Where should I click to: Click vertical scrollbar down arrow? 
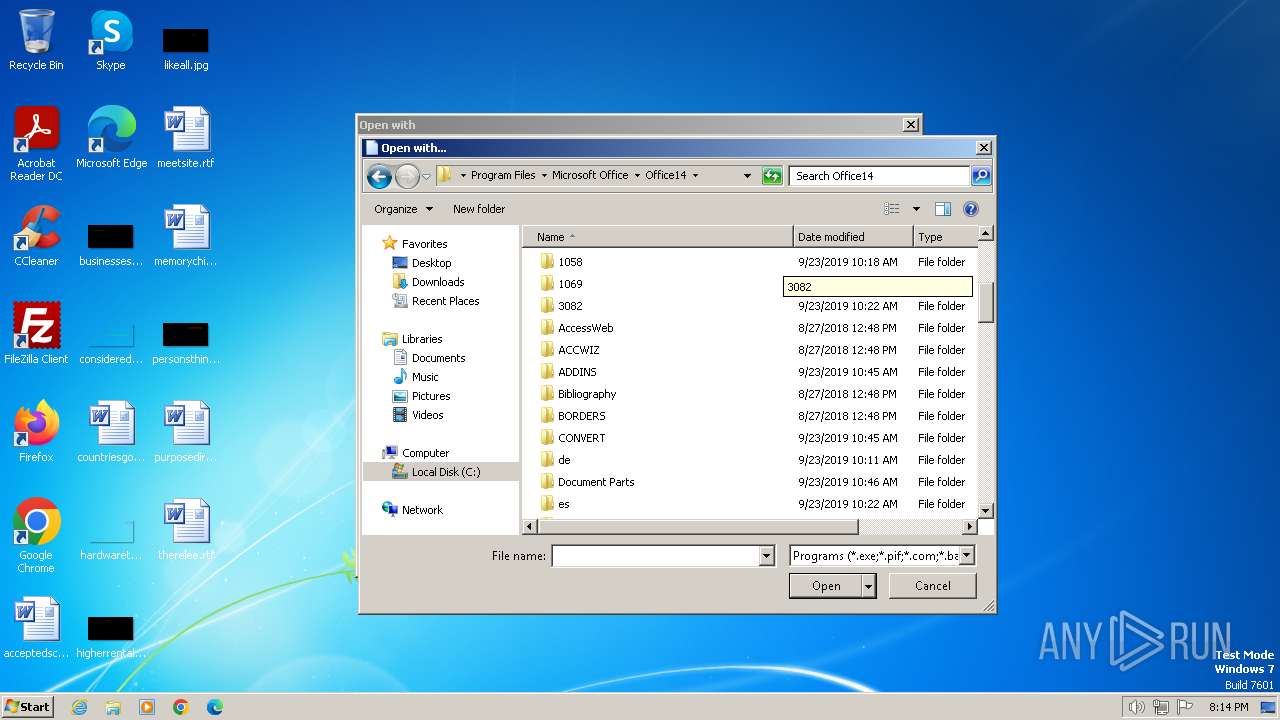click(985, 510)
